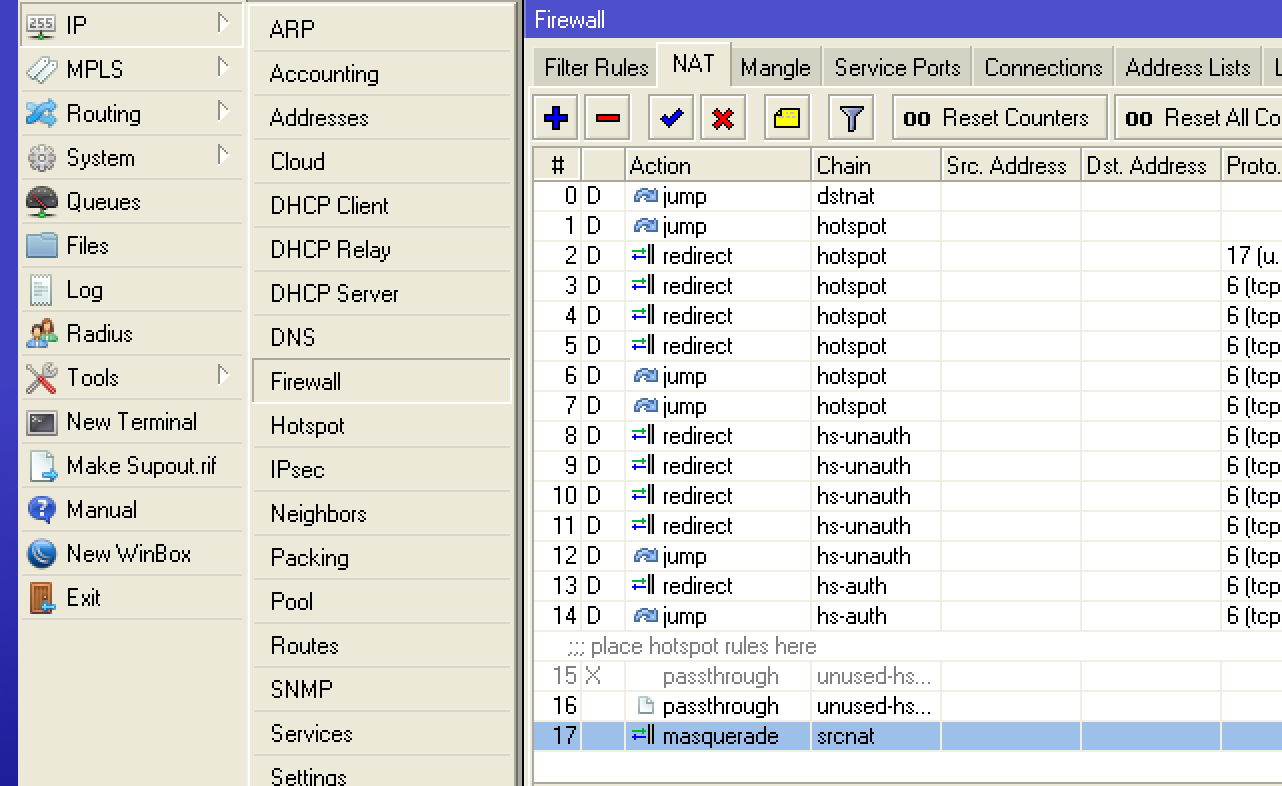Expand the Tools submenu arrow
This screenshot has width=1282, height=786.
(223, 375)
